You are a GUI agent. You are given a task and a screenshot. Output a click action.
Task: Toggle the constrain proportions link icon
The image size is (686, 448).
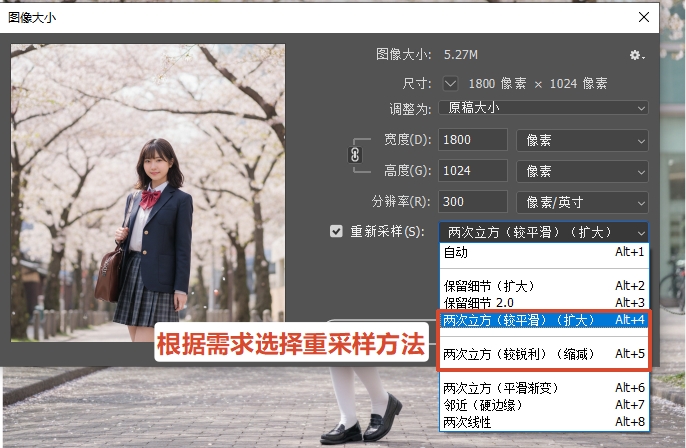coord(355,155)
